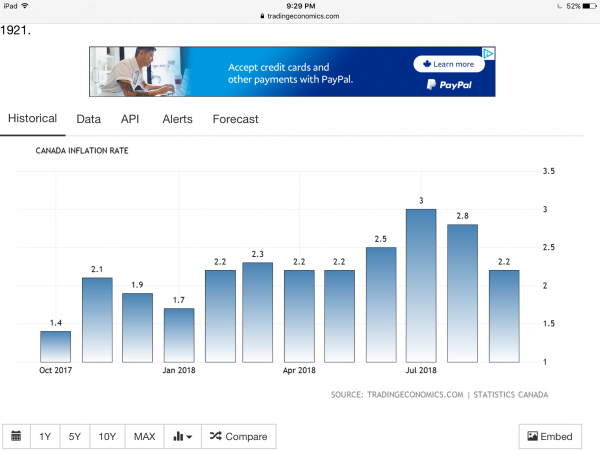600x450 pixels.
Task: Select the 10Y time range
Action: (x=107, y=436)
